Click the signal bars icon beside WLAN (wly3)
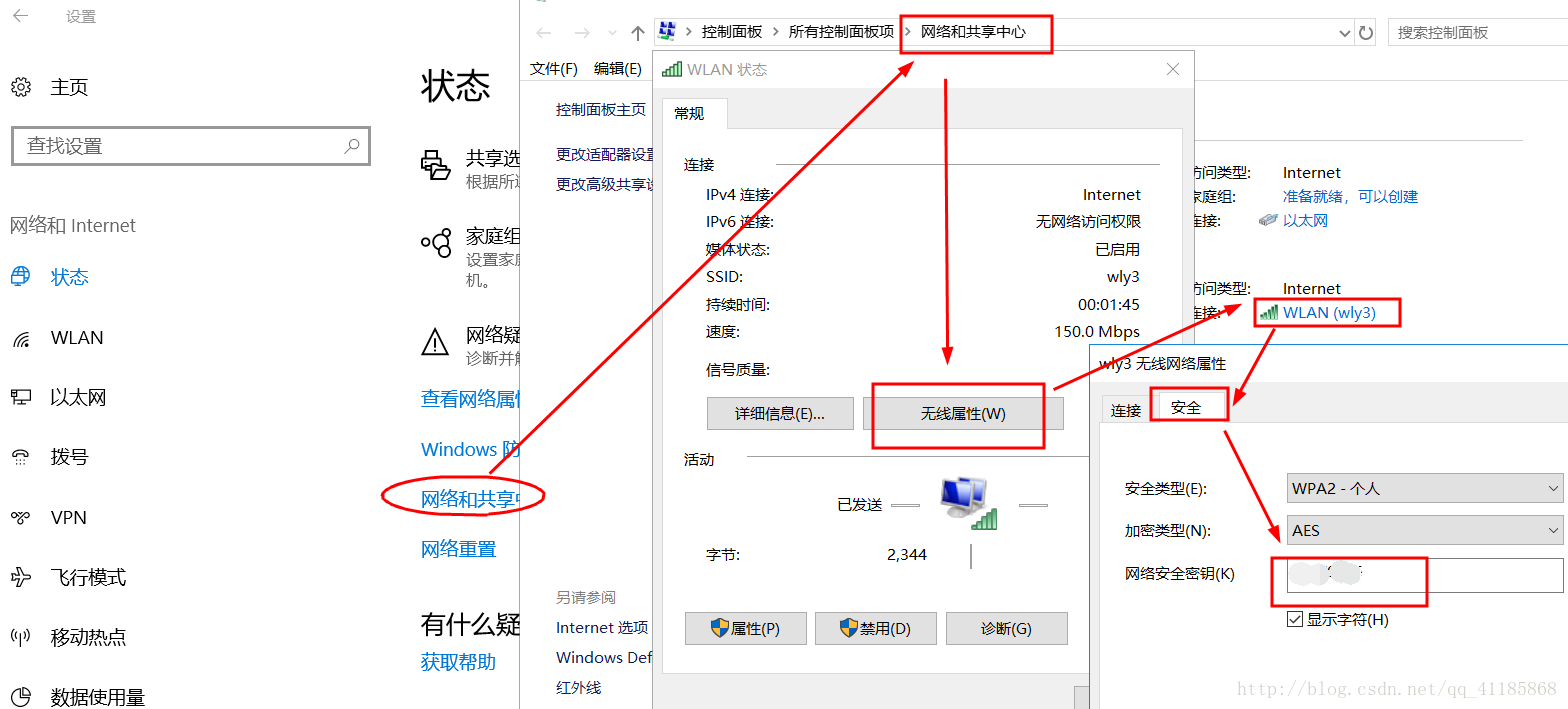This screenshot has width=1568, height=709. [1268, 312]
